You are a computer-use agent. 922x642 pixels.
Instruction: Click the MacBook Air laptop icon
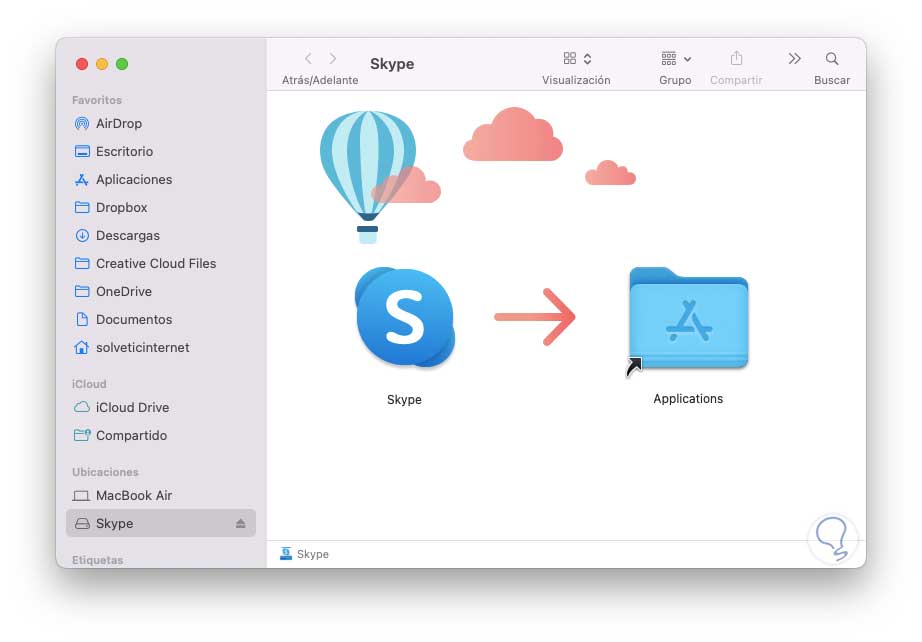81,496
